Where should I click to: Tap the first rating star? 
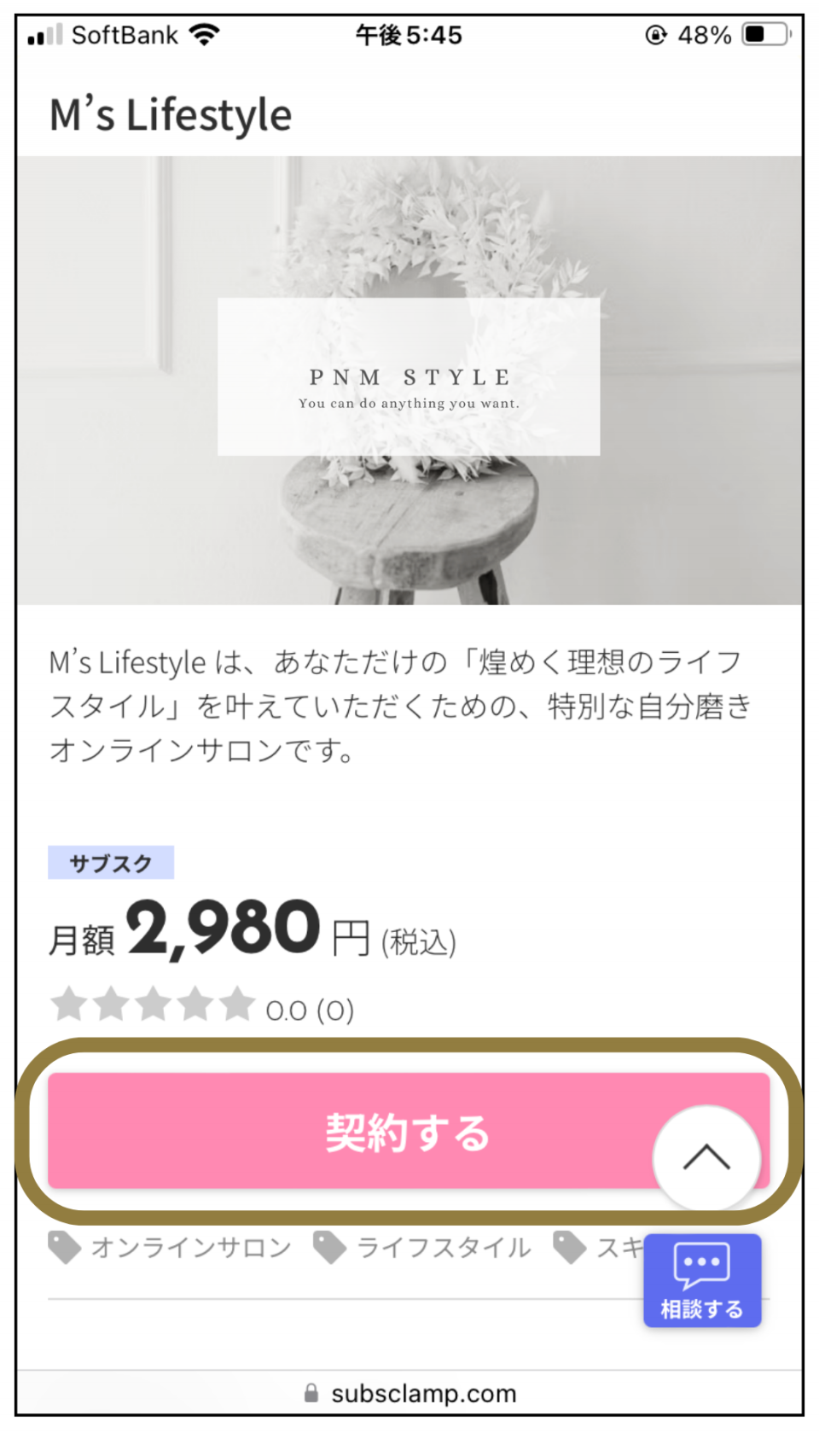pyautogui.click(x=68, y=1005)
